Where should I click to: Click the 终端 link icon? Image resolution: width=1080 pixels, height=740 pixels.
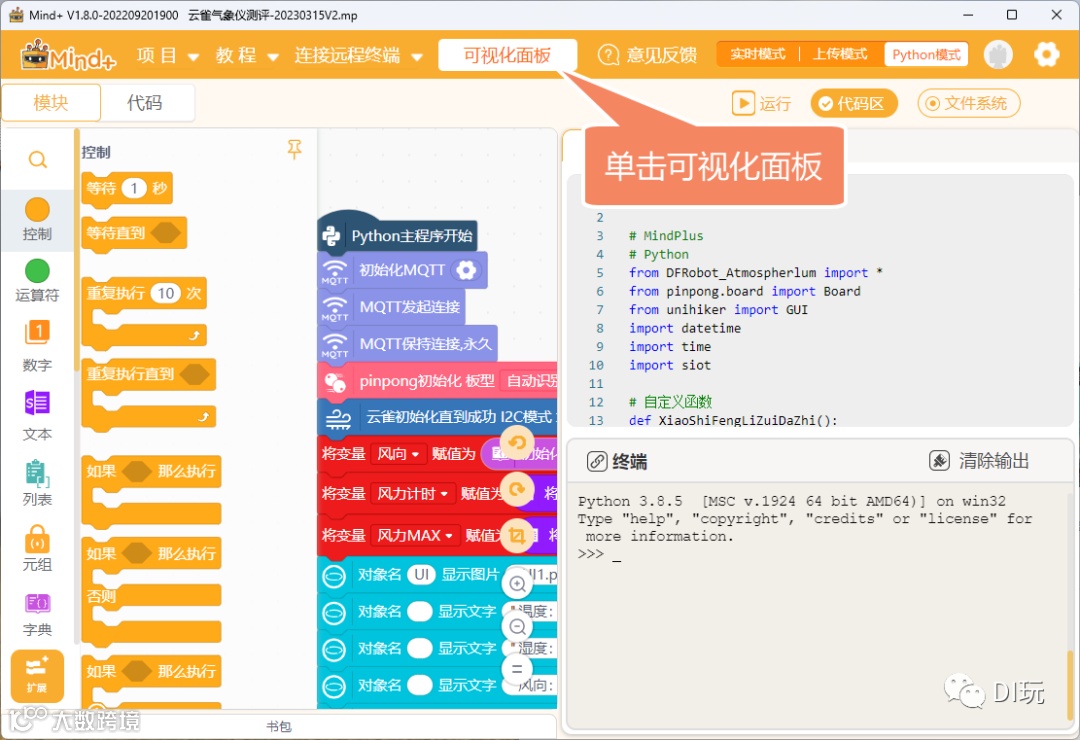(x=596, y=461)
